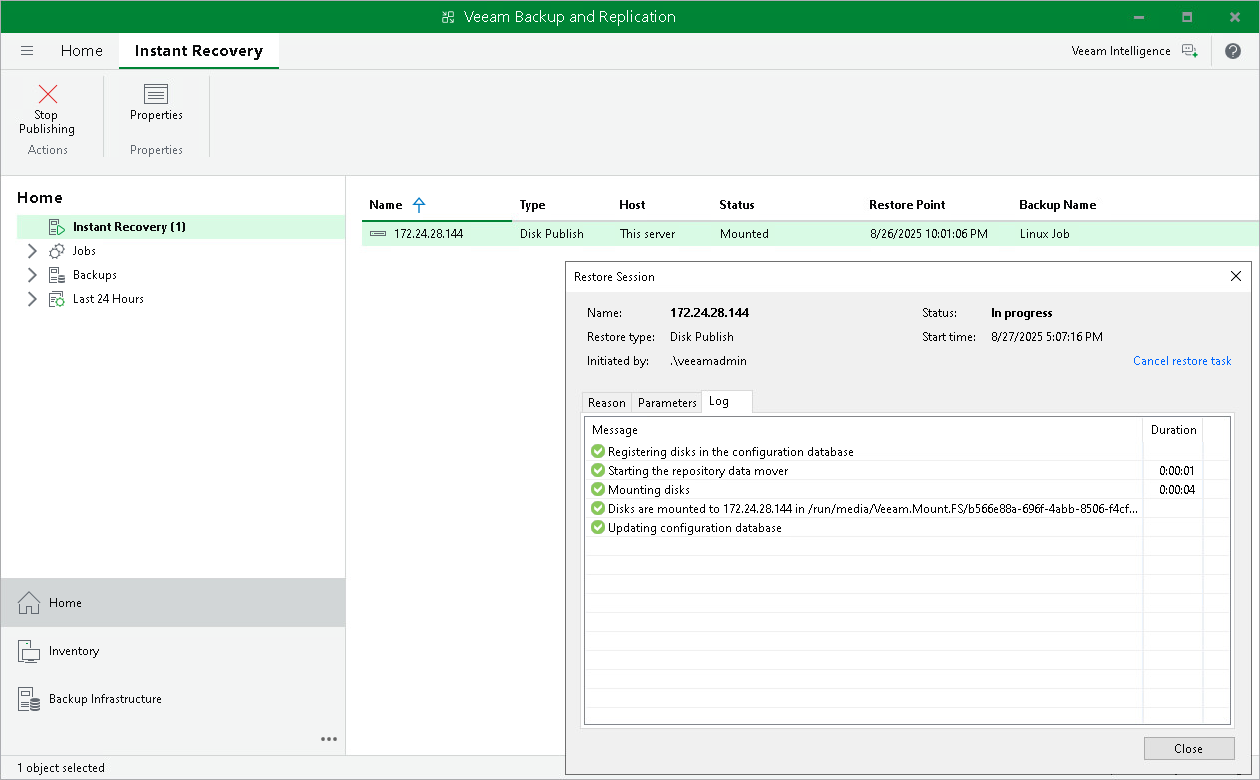The image size is (1260, 780).
Task: Click the 0:00:04 duration value
Action: pyautogui.click(x=1177, y=490)
